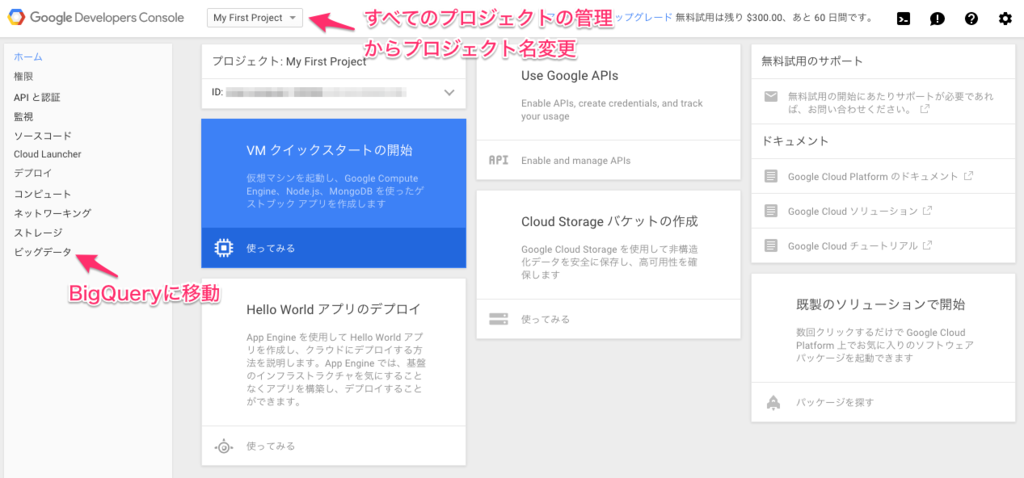
Task: Click パッケージを探す link
Action: [x=835, y=402]
